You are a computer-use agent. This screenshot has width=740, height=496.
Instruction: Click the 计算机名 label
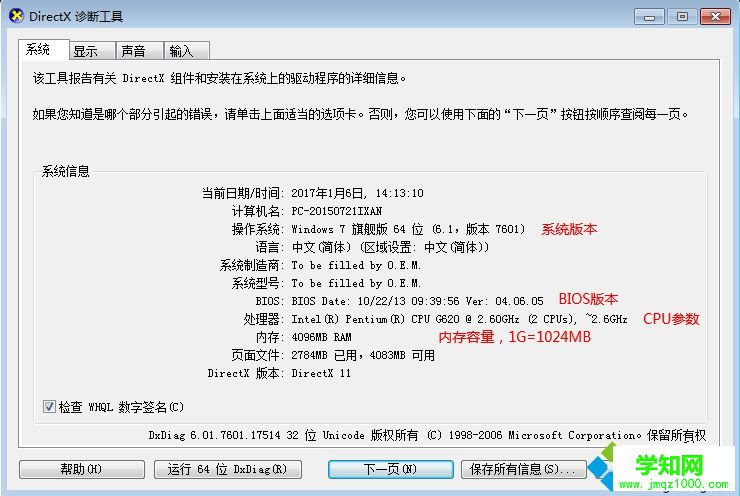tap(258, 211)
